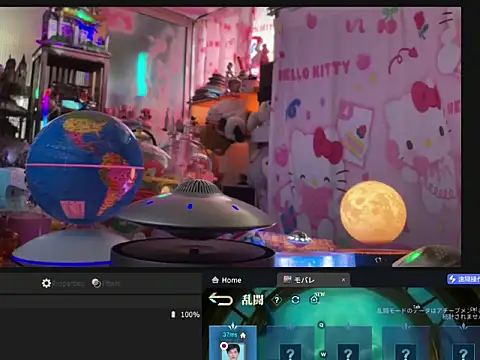Click the battery icon beside 100%
The width and height of the screenshot is (480, 360).
[x=173, y=314]
